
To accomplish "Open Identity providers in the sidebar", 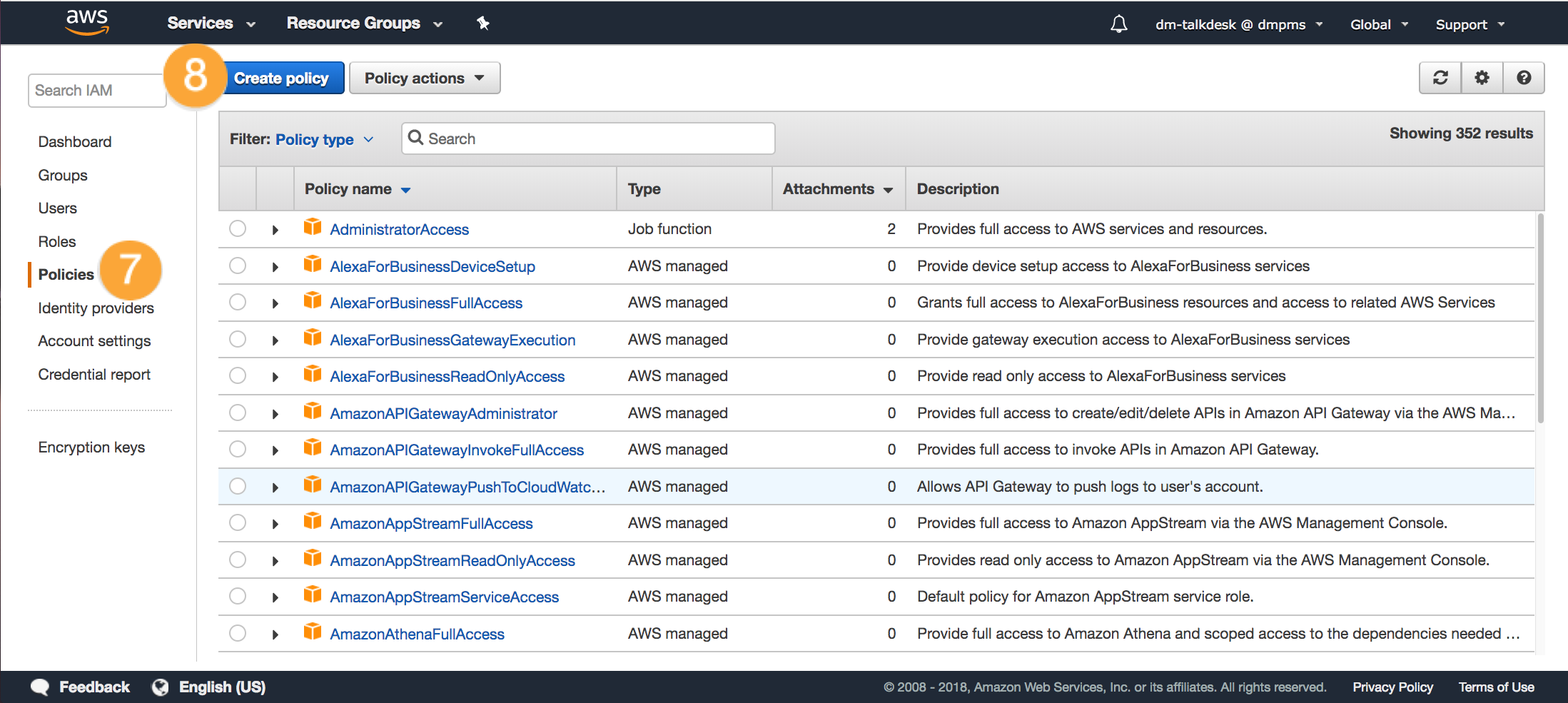I will (x=96, y=308).
